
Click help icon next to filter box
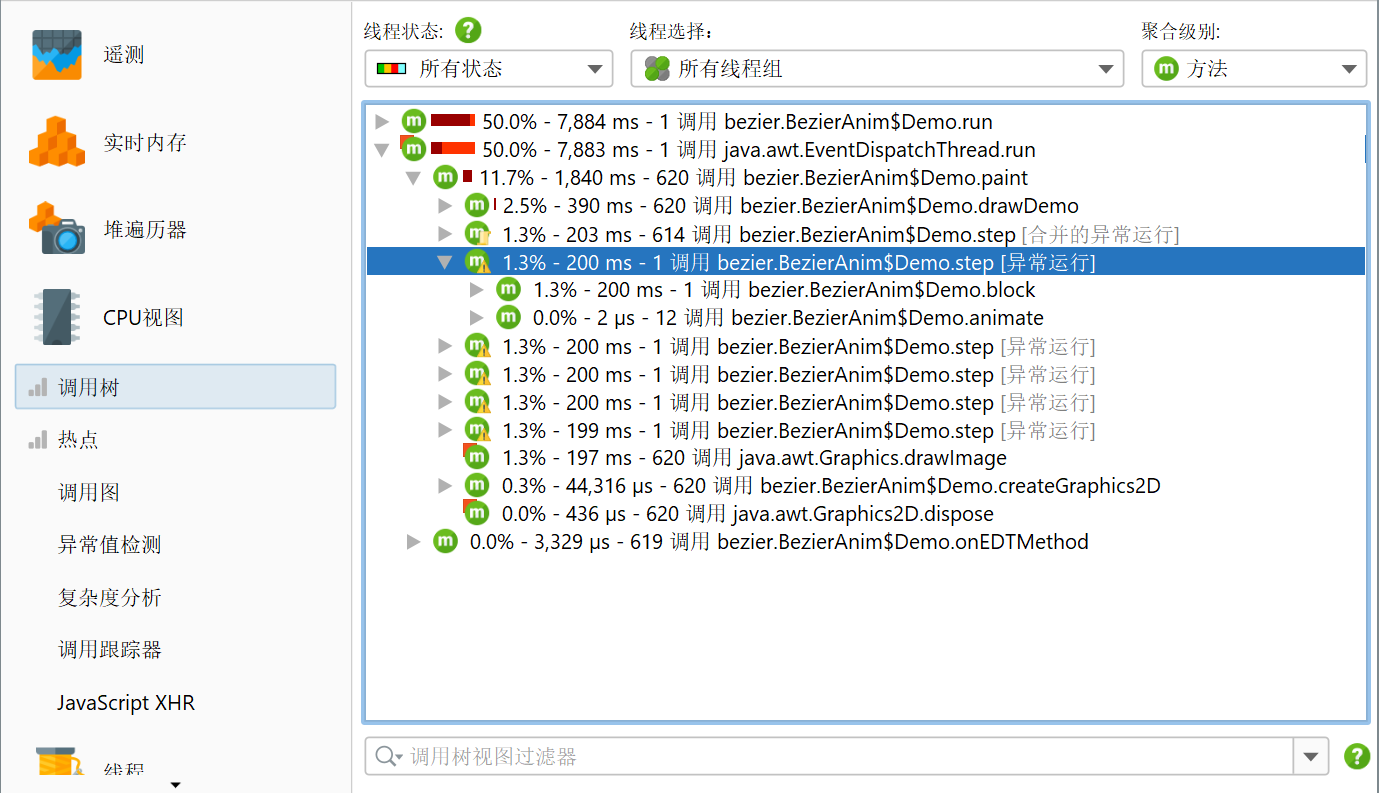(x=1356, y=756)
